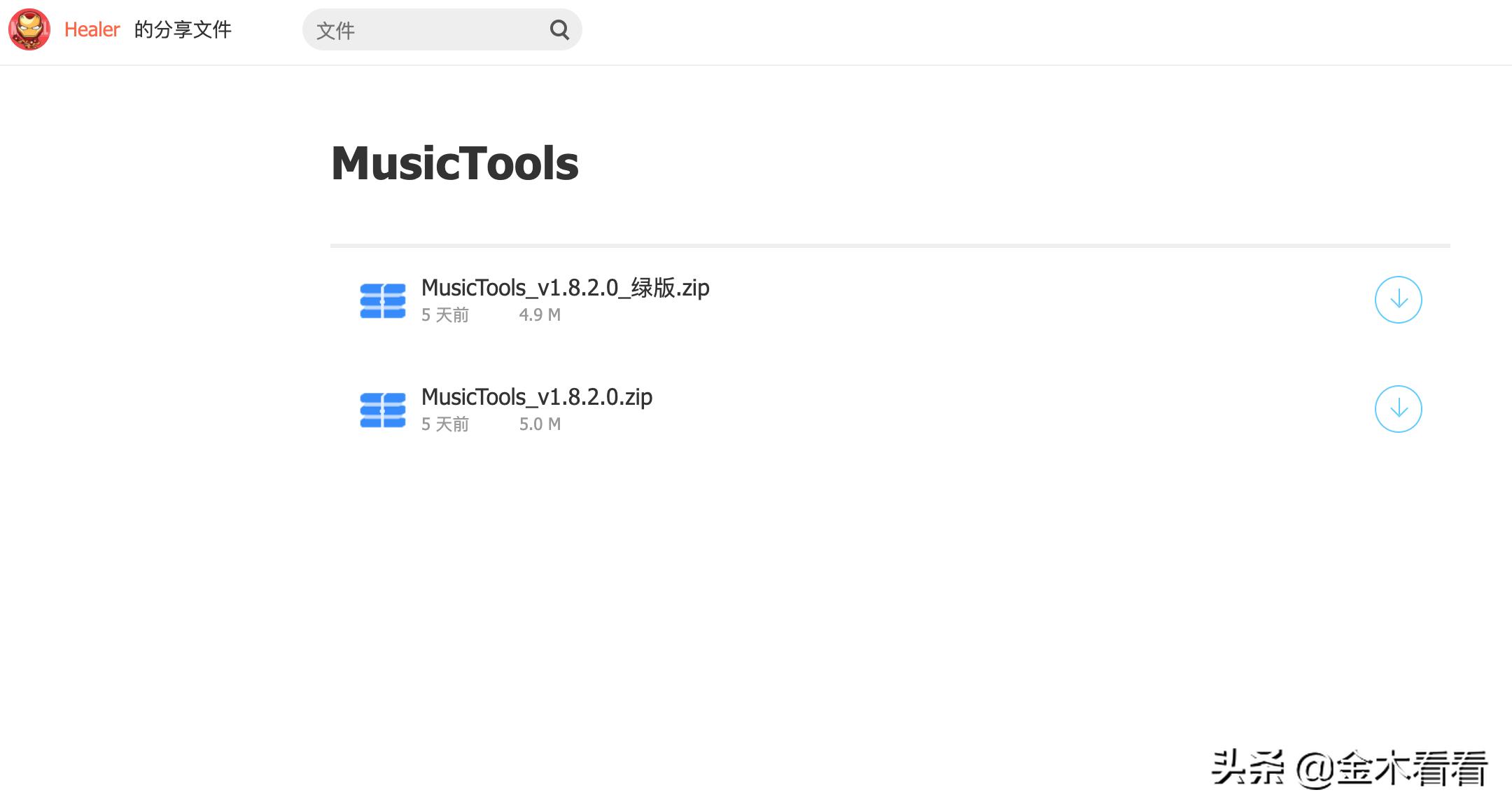Click 5 天前 date under 绿版 file

(444, 315)
